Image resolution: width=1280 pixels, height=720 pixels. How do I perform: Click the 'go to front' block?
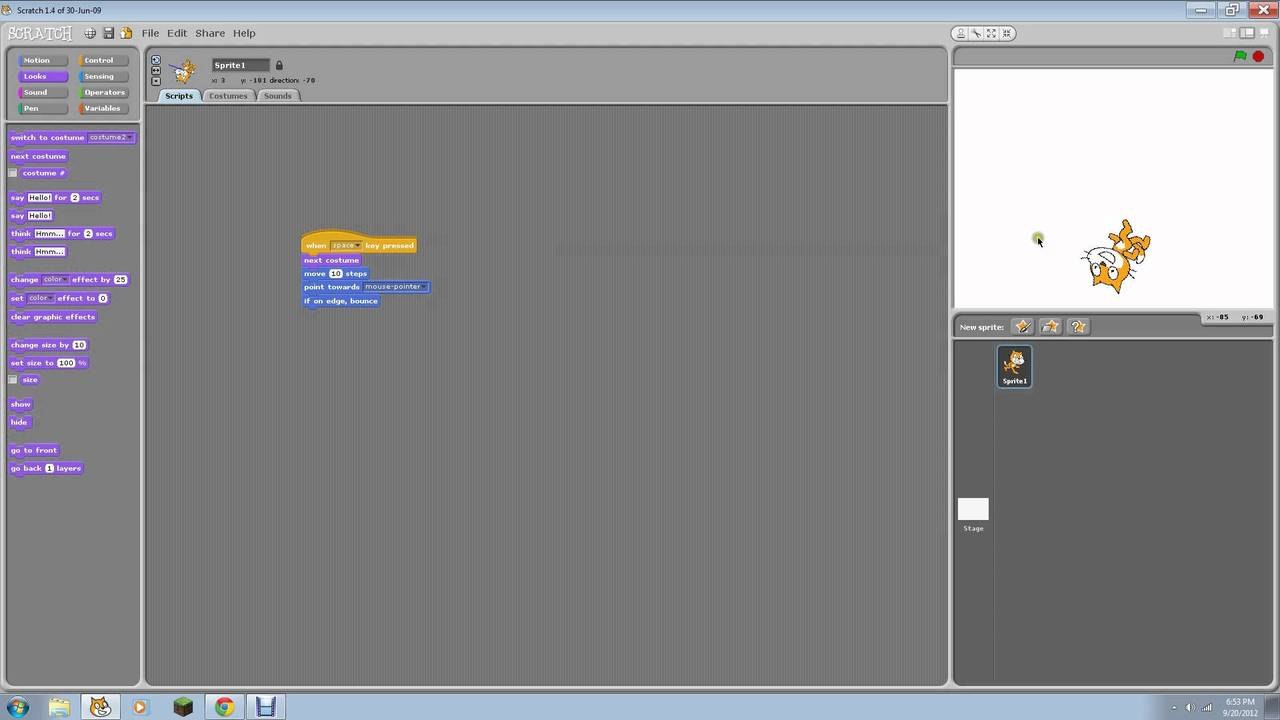(34, 450)
